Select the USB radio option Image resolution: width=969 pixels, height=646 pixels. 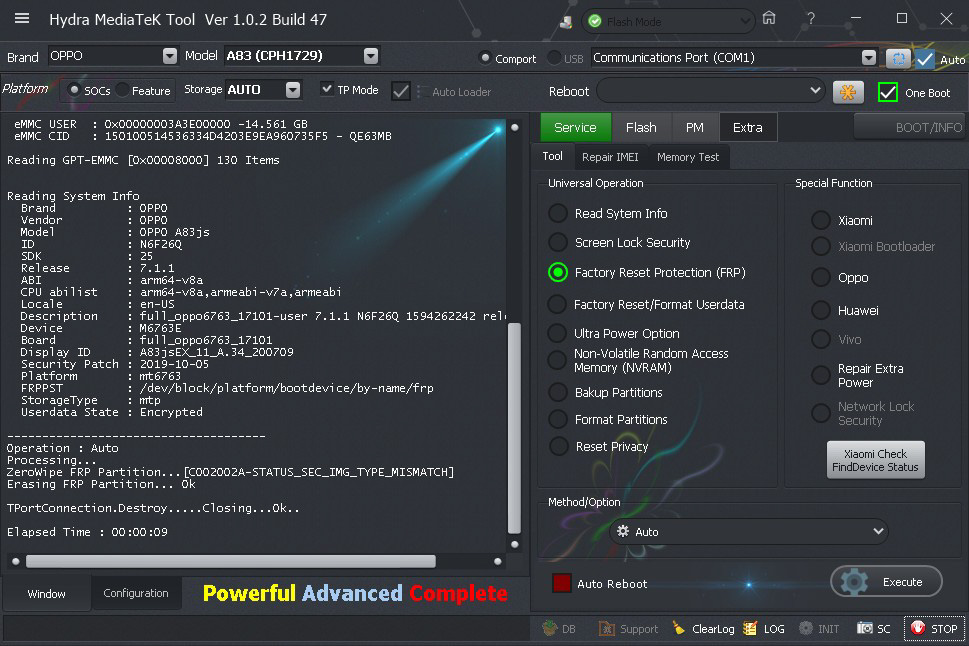pyautogui.click(x=554, y=58)
